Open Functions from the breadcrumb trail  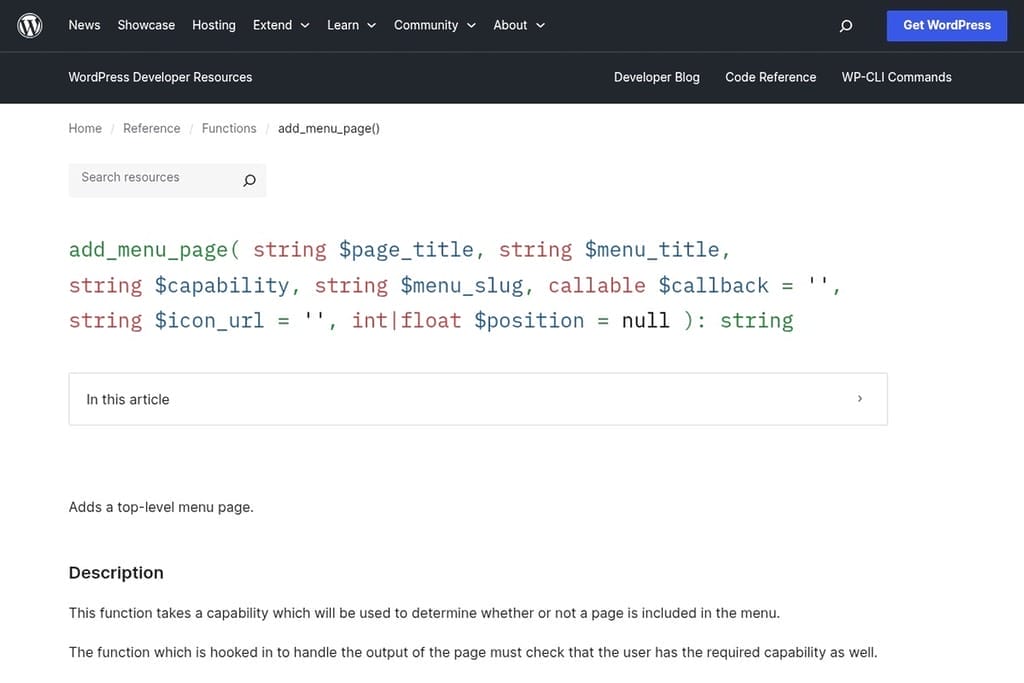[229, 128]
